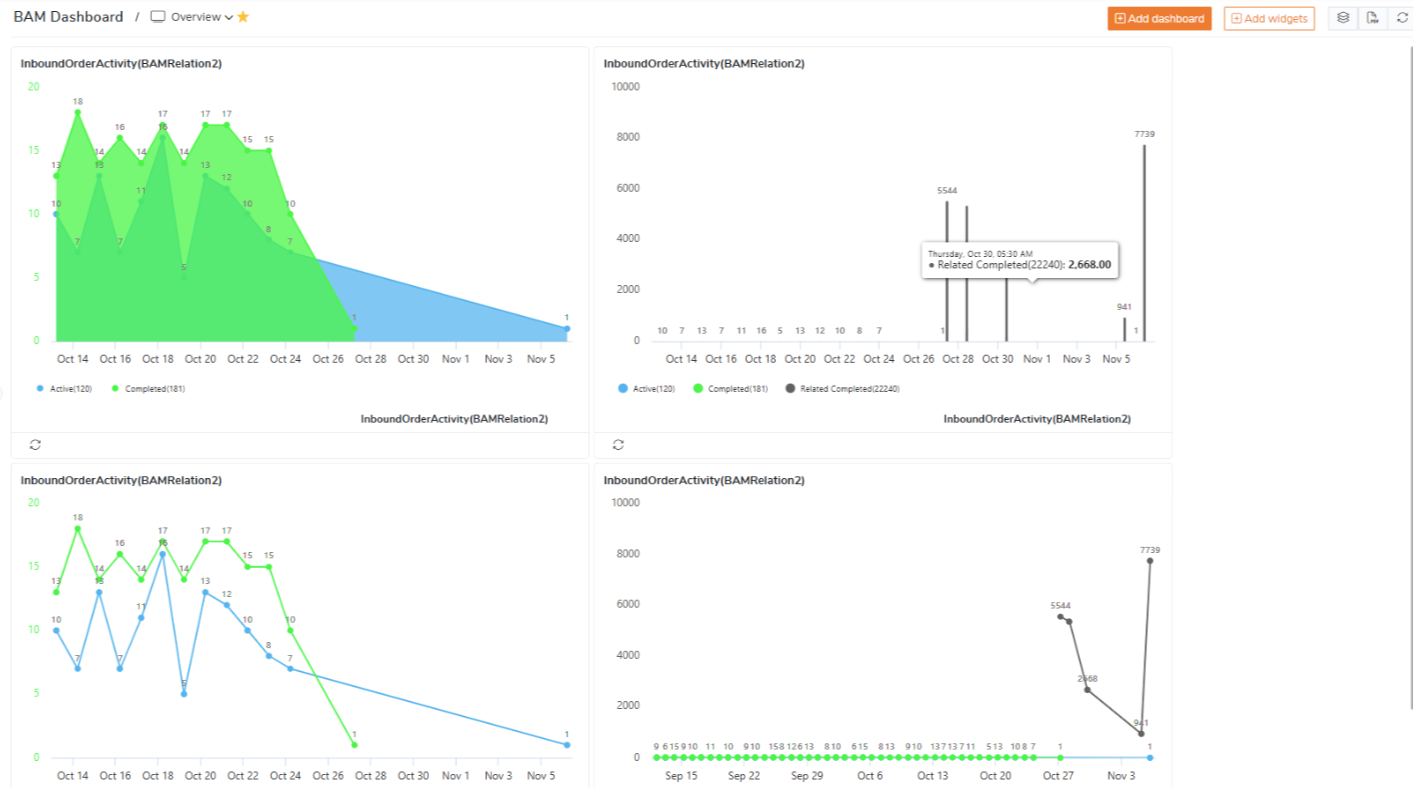Screen dimensions: 1413x793
Task: Expand dashboard list via chevron next to Overview
Action: (x=229, y=18)
